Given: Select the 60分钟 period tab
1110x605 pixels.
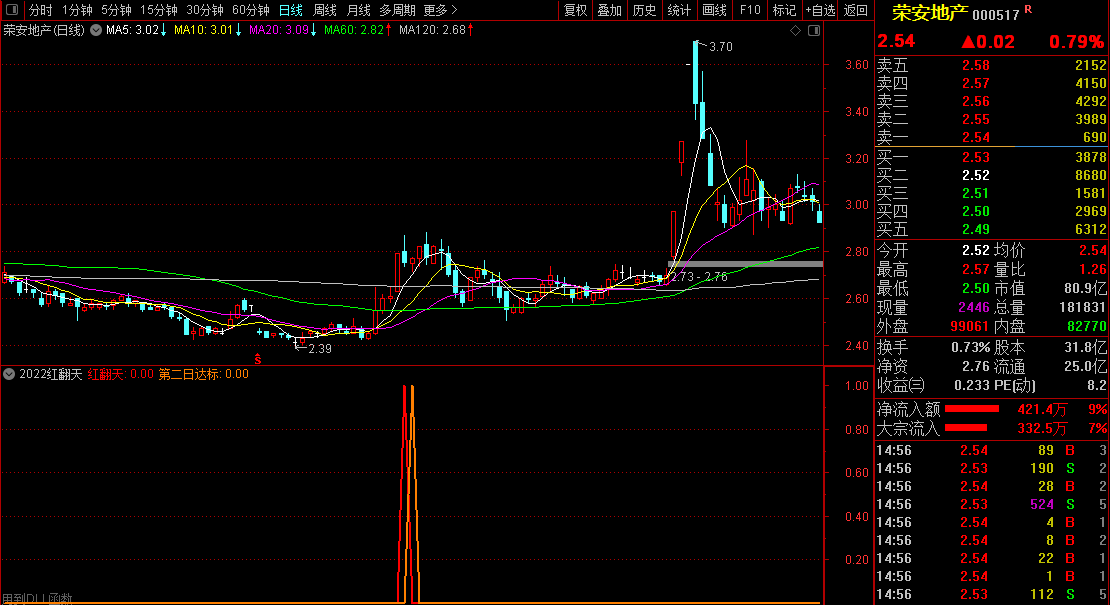Looking at the screenshot, I should click(251, 10).
